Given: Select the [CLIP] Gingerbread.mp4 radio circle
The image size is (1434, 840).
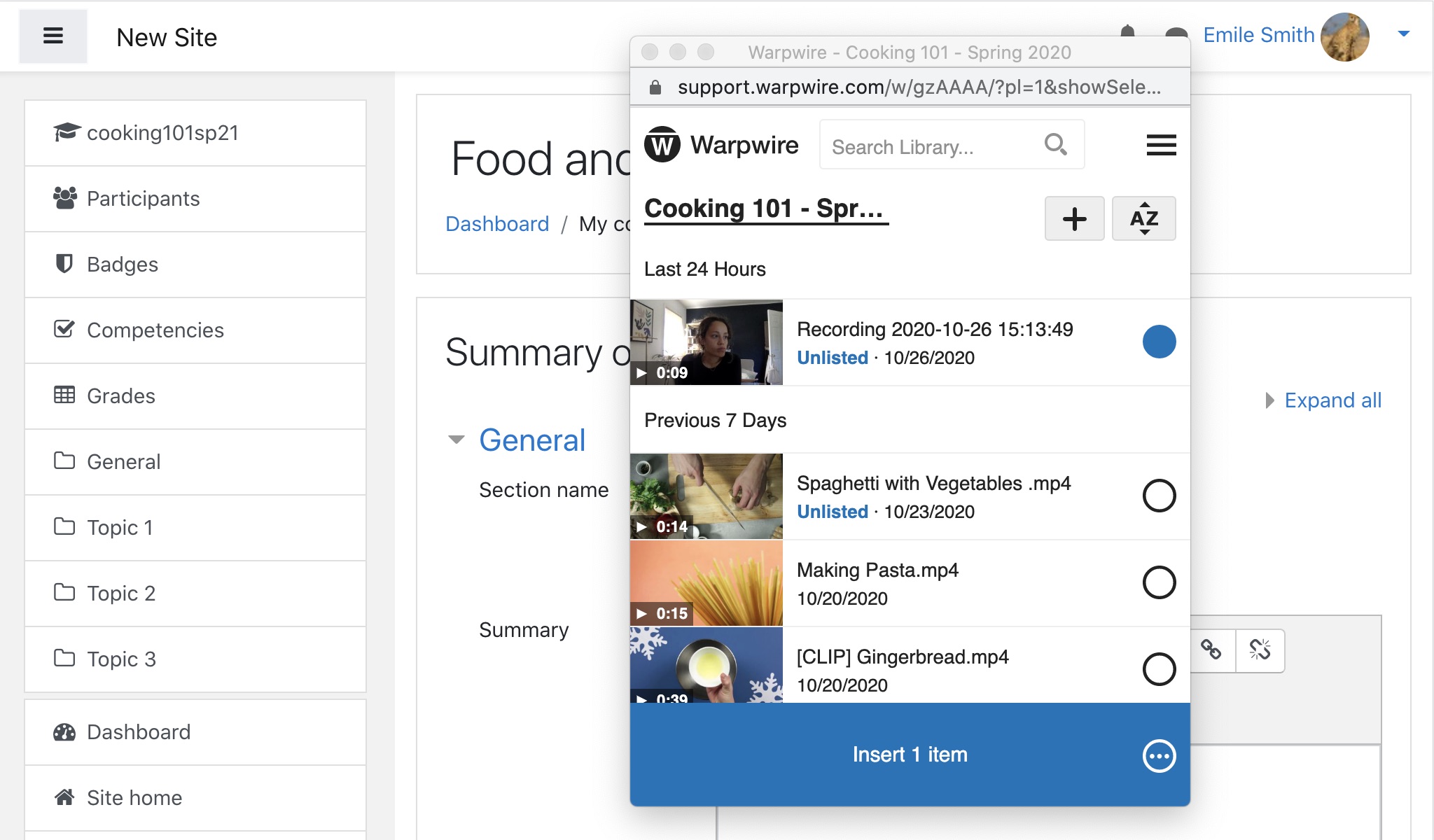Looking at the screenshot, I should tap(1159, 669).
